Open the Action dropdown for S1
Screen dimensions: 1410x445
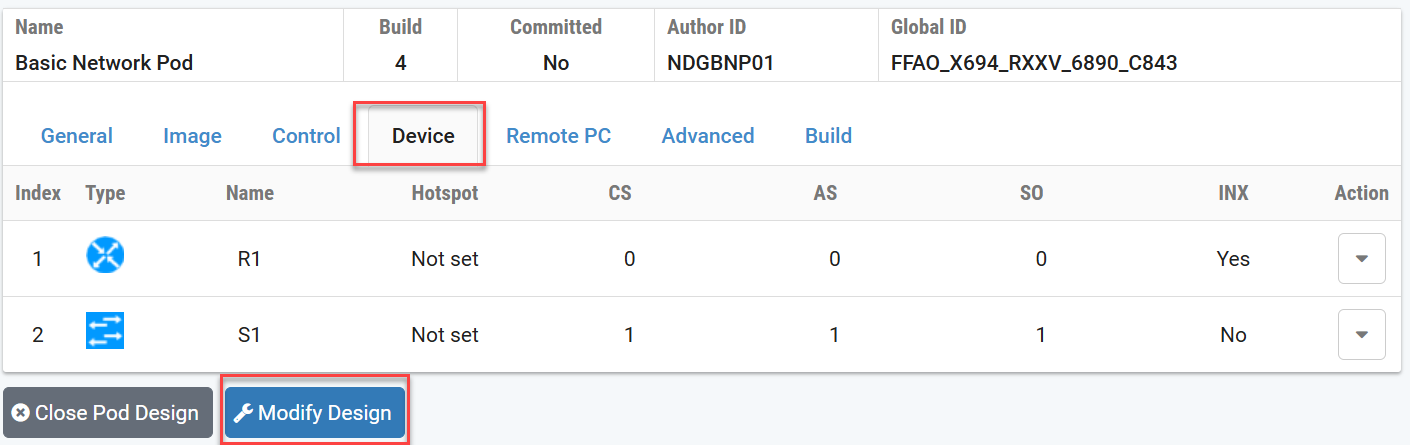click(1361, 335)
